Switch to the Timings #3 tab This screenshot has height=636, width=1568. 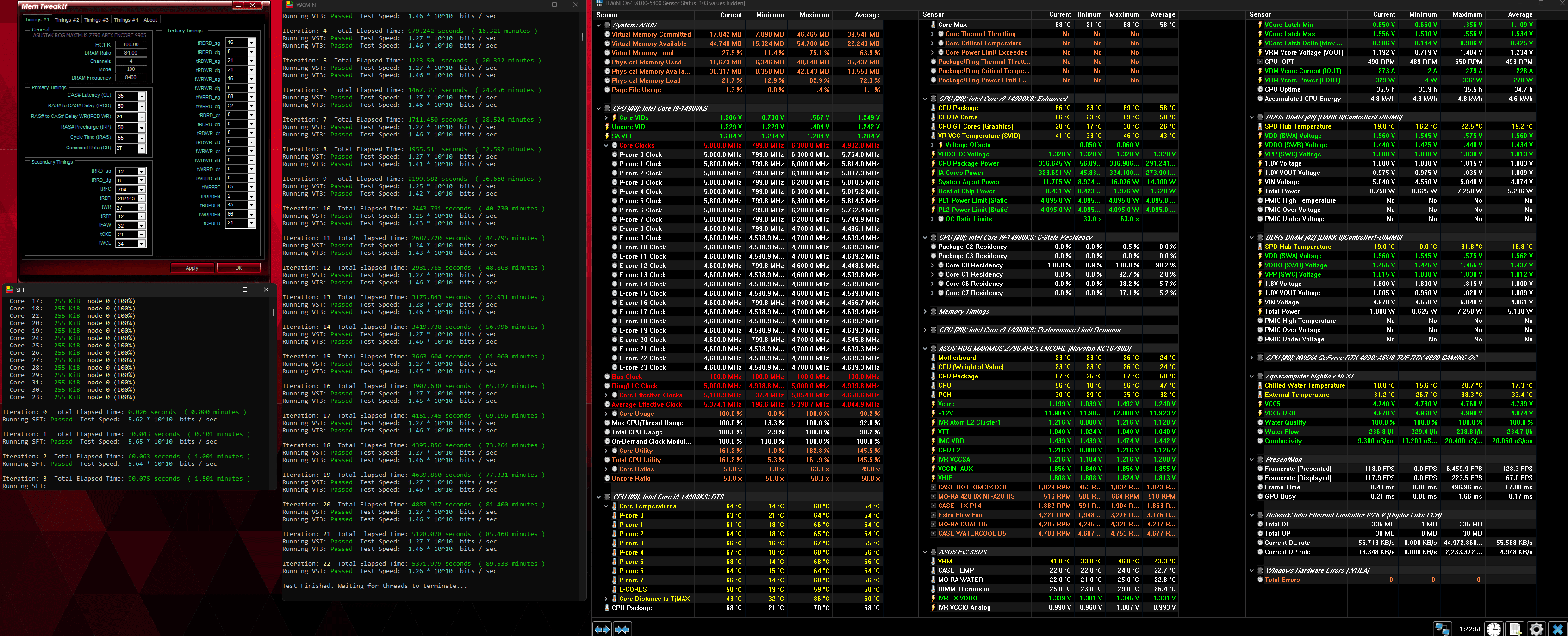point(96,20)
